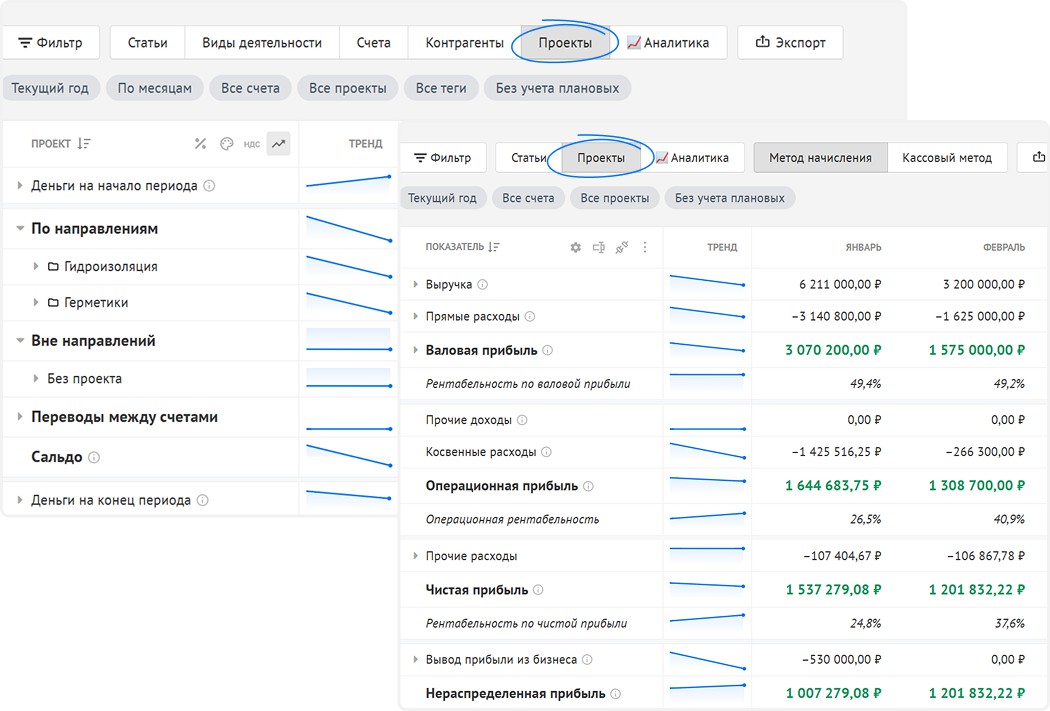This screenshot has height=711, width=1050.
Task: Toggle the НДС option in ПРОЕКТ header
Action: (252, 144)
